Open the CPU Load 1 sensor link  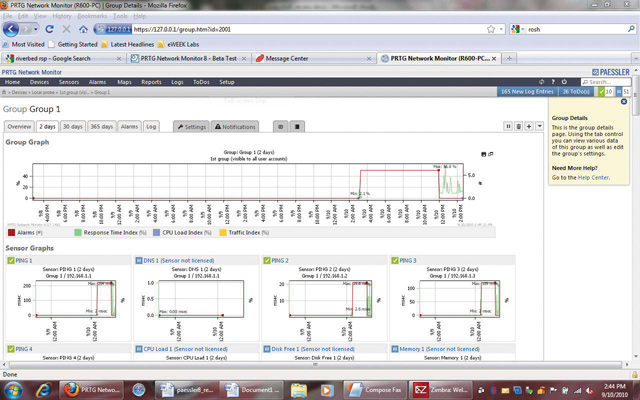coord(186,349)
